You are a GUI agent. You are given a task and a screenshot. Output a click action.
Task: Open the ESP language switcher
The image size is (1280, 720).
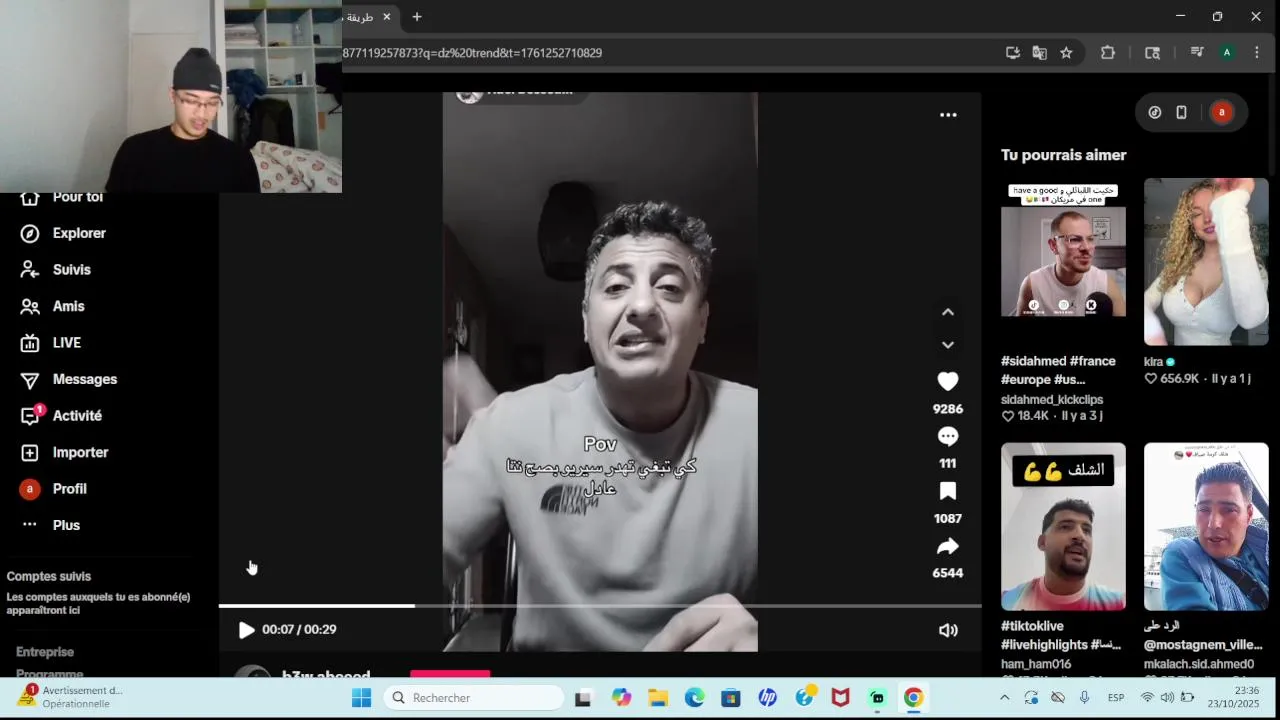(x=1115, y=698)
